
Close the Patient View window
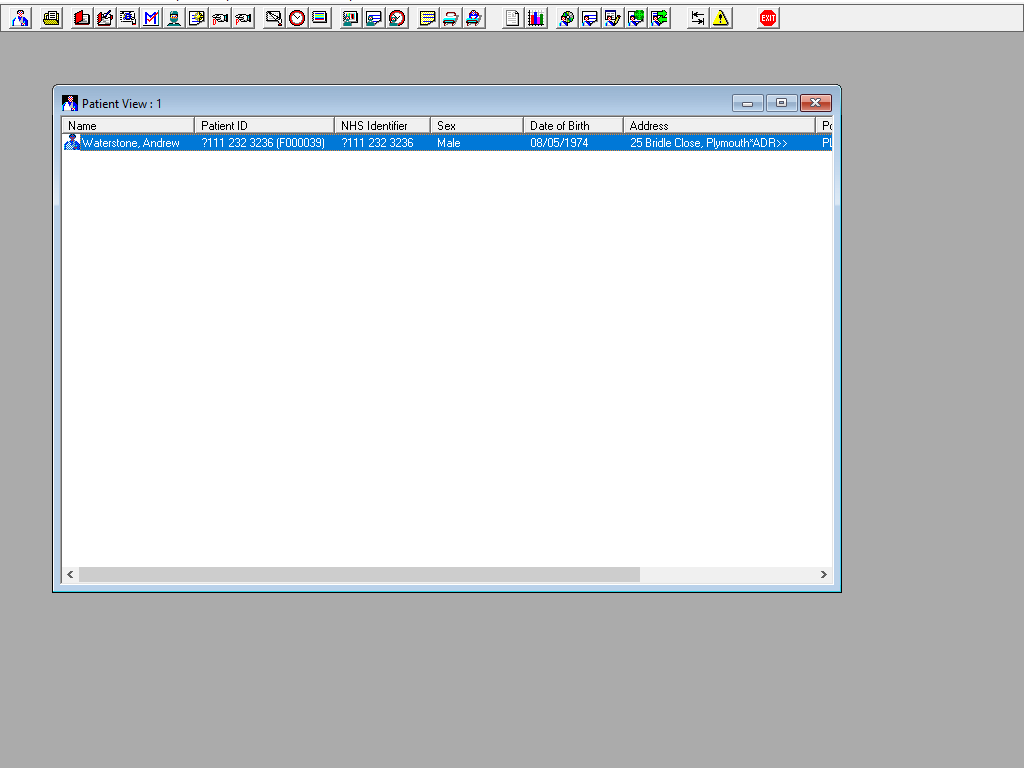click(x=816, y=103)
